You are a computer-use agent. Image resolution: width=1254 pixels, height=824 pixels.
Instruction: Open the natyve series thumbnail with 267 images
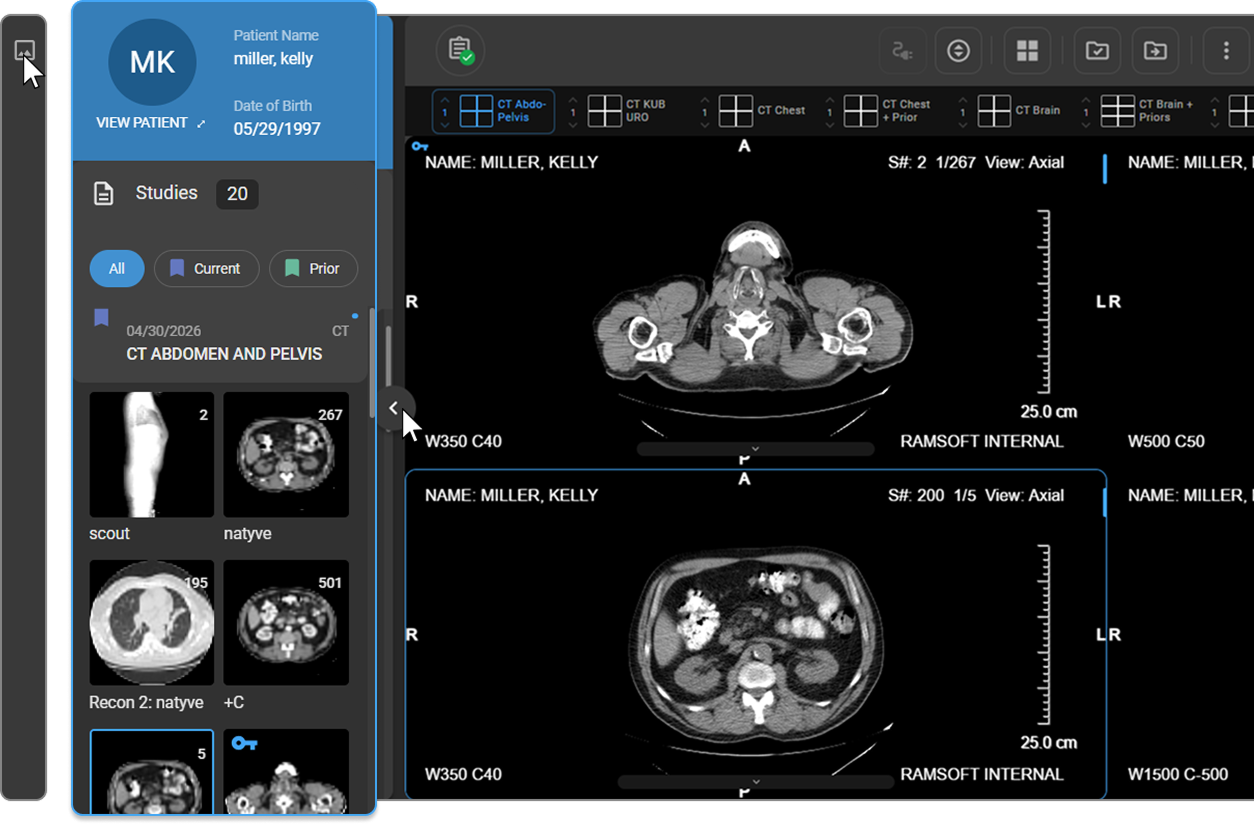(x=286, y=455)
